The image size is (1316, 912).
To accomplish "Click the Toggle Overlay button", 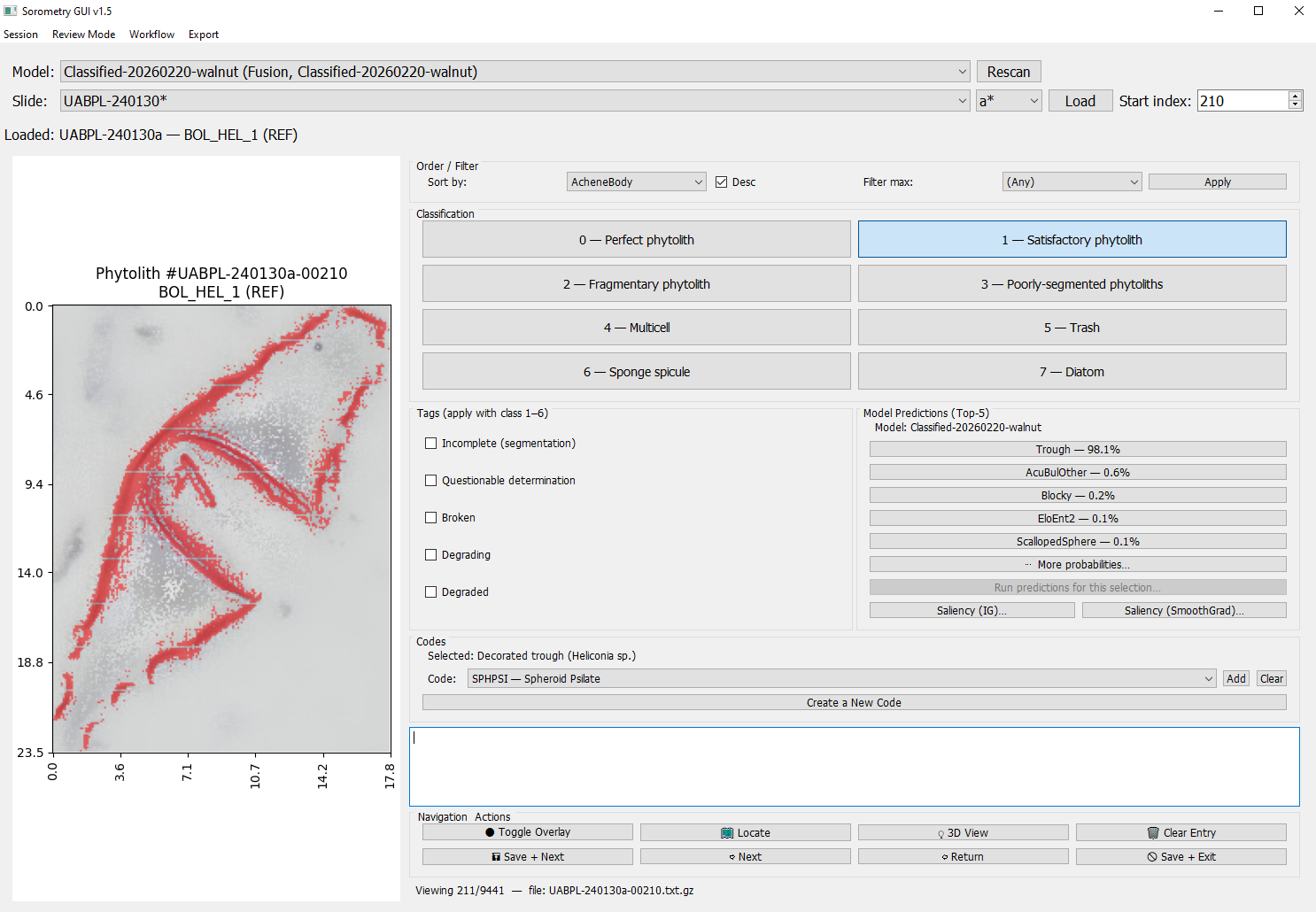I will point(527,832).
